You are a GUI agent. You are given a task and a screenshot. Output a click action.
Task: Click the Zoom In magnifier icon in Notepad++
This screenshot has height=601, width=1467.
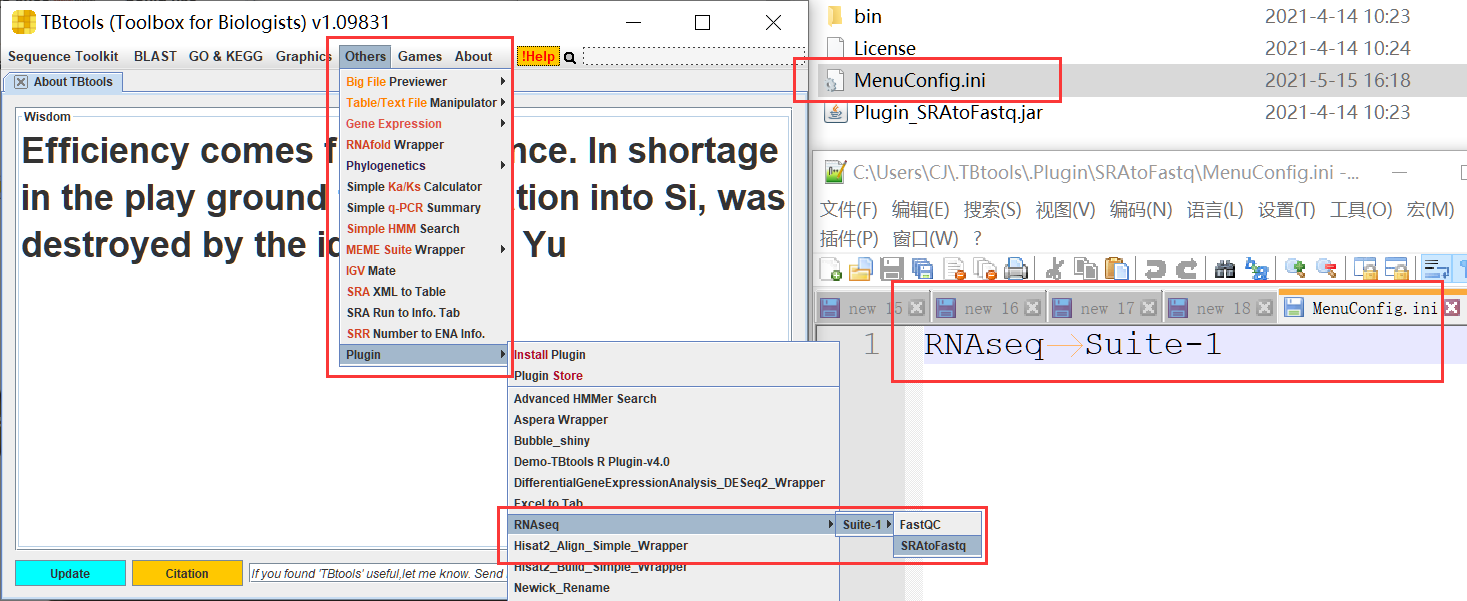1295,268
